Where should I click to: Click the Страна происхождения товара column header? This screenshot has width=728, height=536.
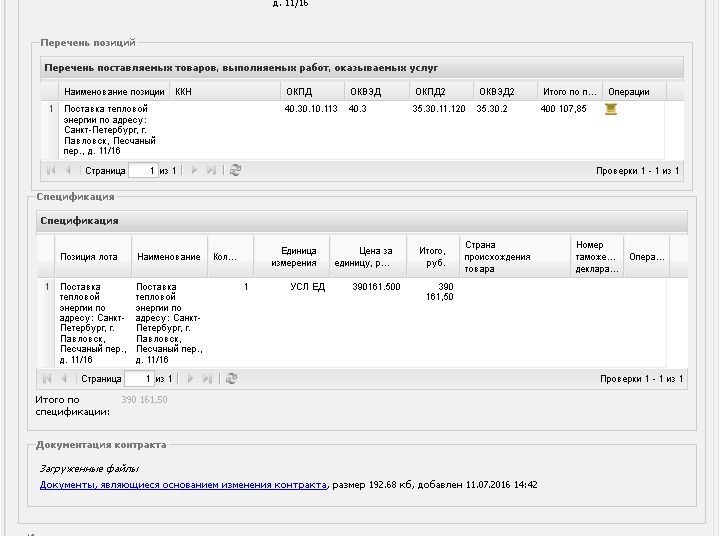pos(515,256)
